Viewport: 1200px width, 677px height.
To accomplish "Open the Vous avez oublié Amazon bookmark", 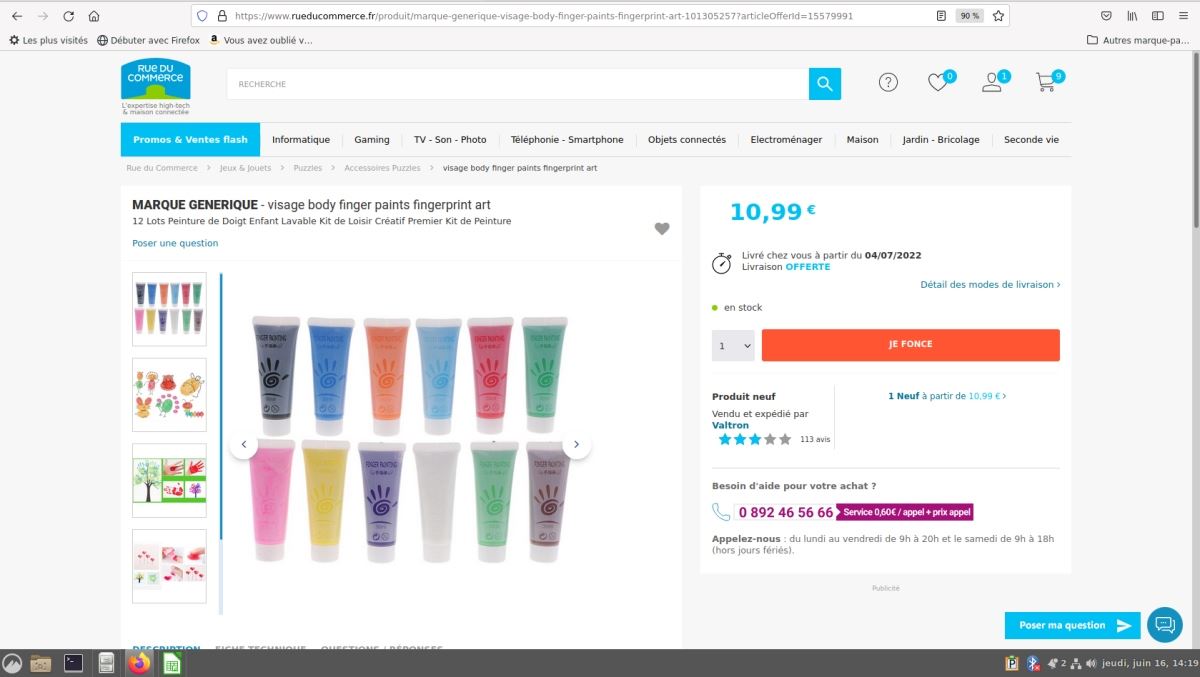I will 261,40.
